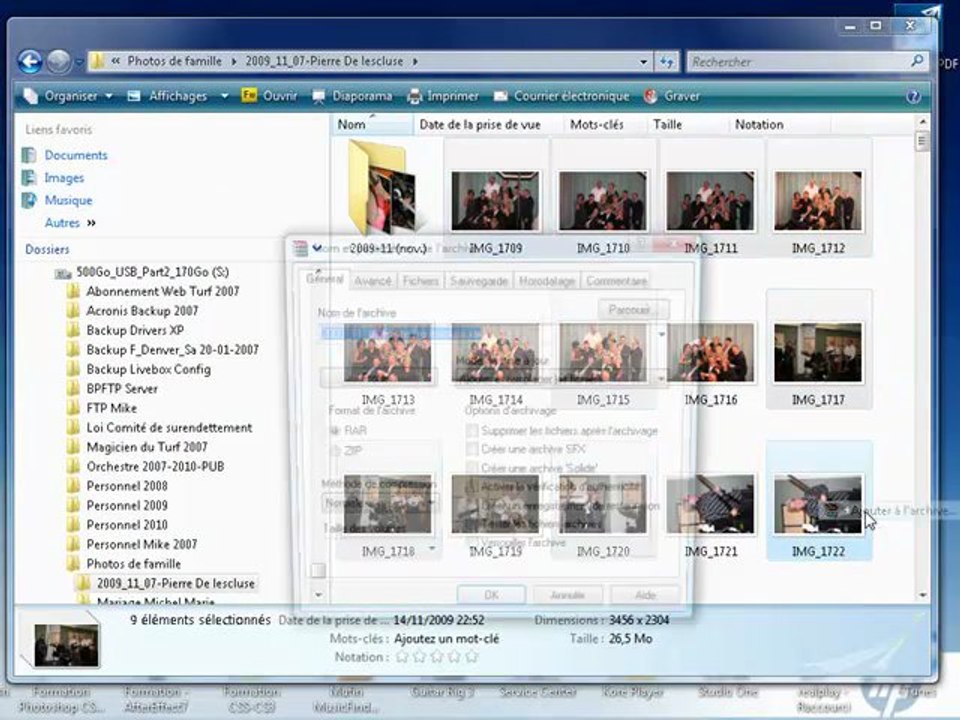
Task: Select the IMG_1710 photo thumbnail
Action: pyautogui.click(x=603, y=201)
